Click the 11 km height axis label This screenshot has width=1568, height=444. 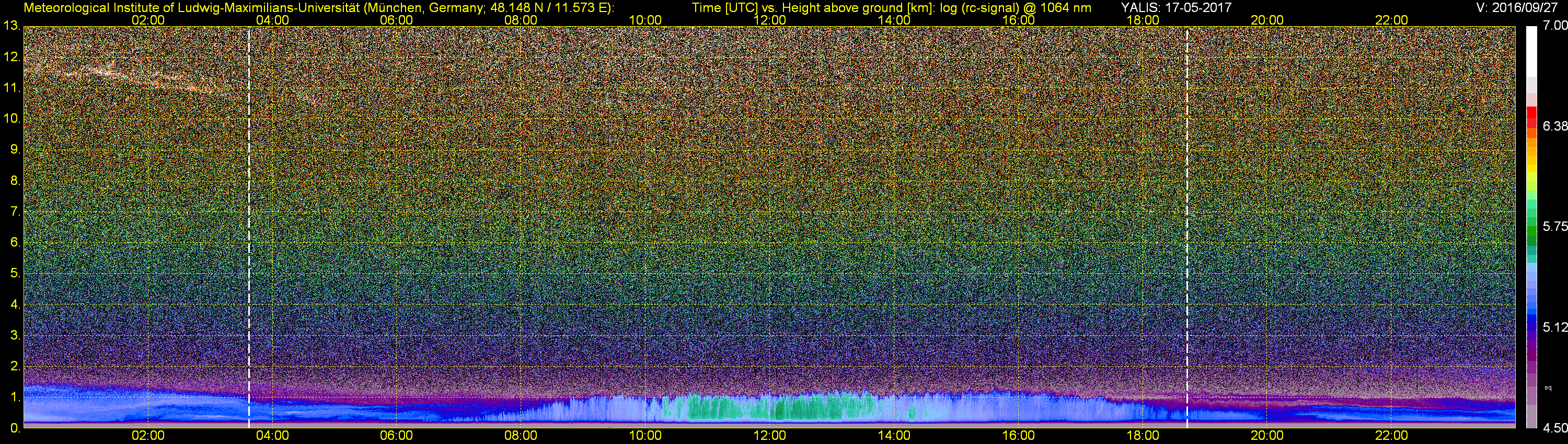click(x=11, y=88)
